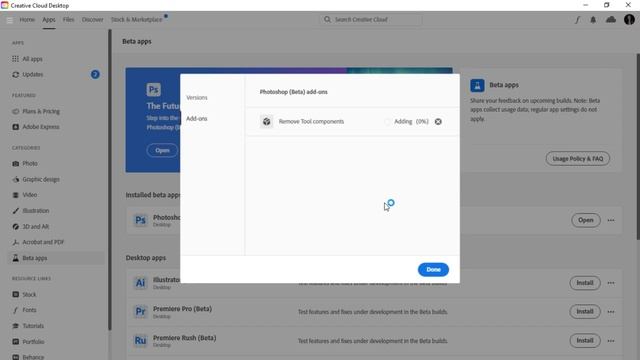
Task: Open more options for installed Photoshop
Action: 611,220
